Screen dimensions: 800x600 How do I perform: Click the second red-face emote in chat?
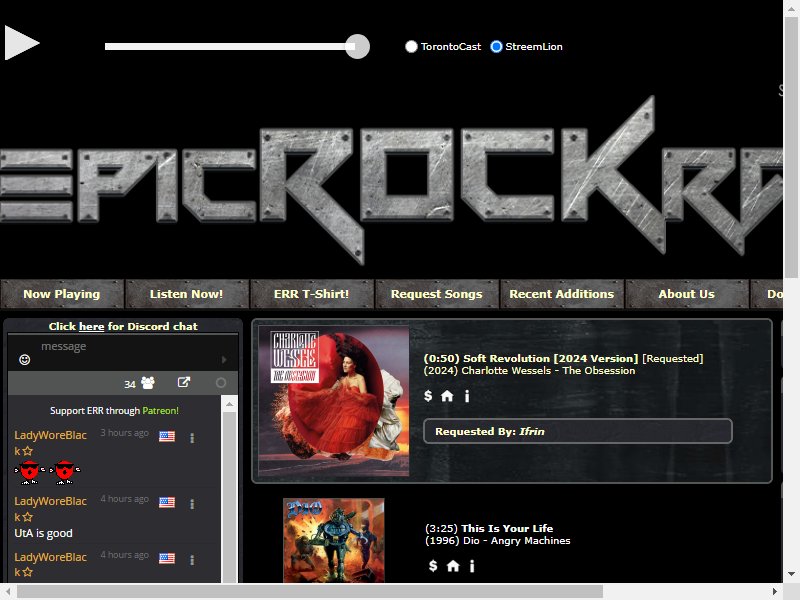(x=65, y=472)
